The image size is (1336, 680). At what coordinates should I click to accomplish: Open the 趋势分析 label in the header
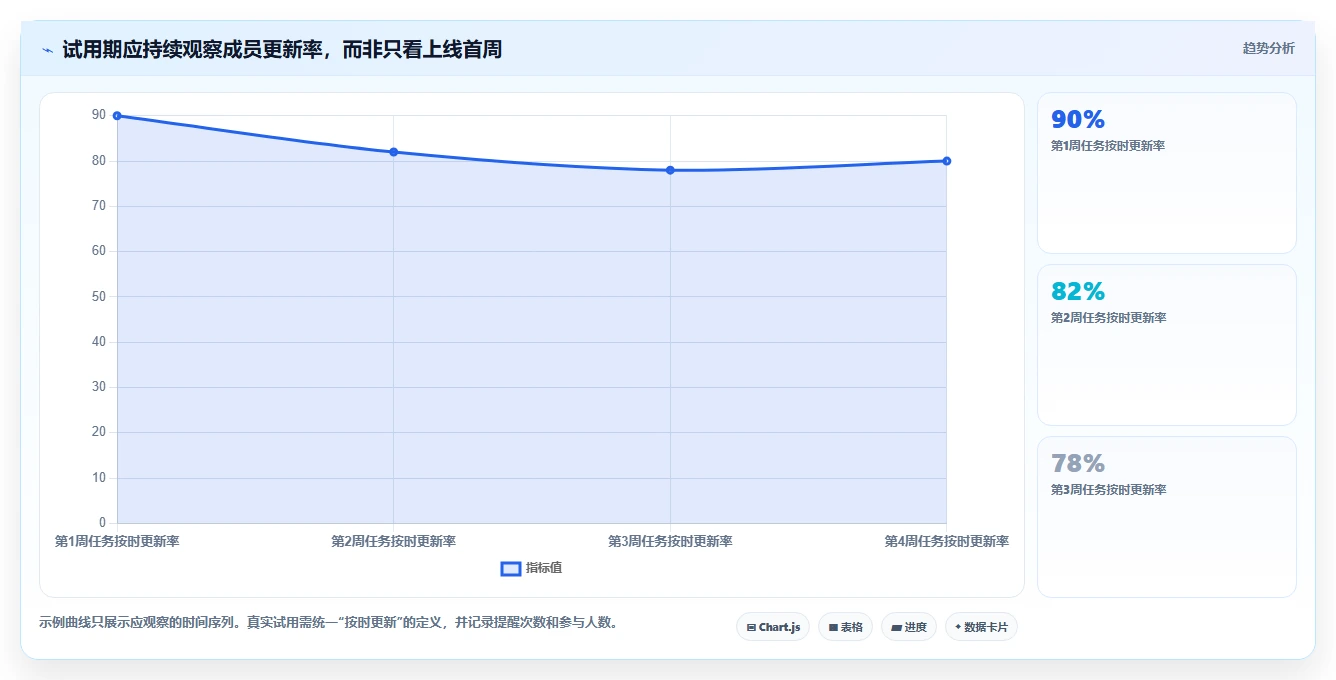click(x=1268, y=48)
